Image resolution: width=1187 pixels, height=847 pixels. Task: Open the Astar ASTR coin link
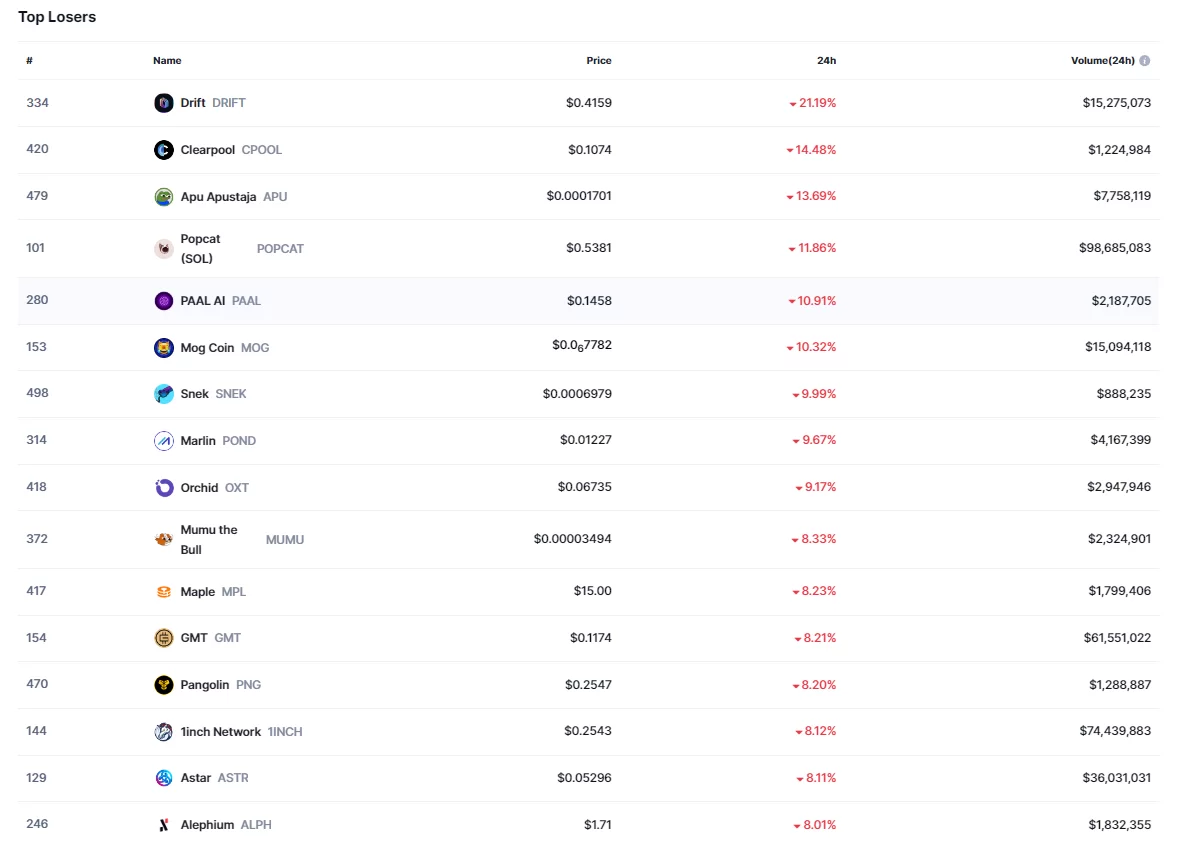click(x=195, y=778)
